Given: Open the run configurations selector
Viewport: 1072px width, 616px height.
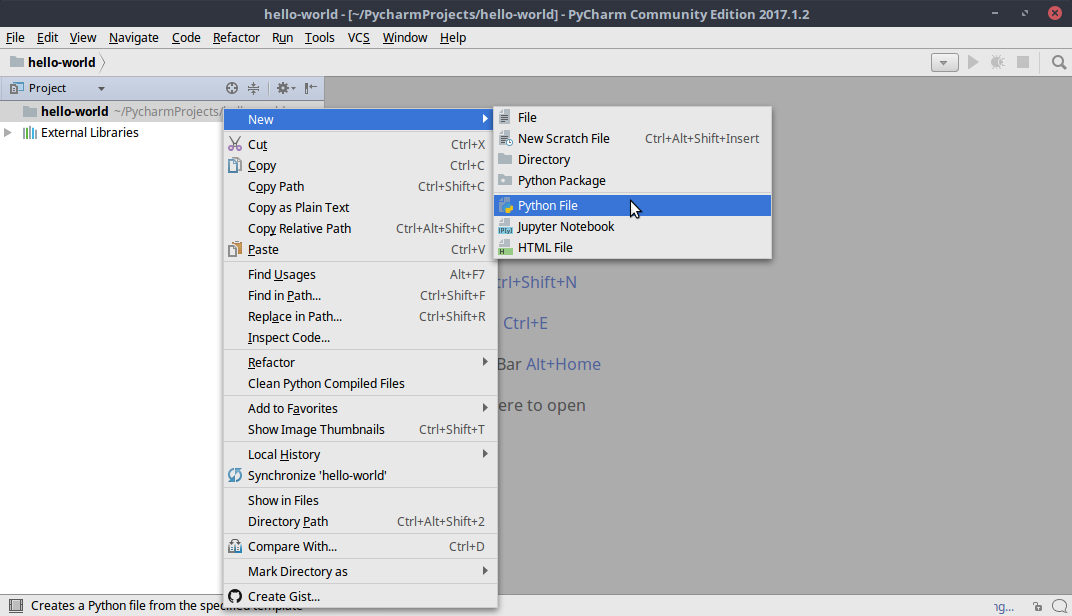Looking at the screenshot, I should 944,61.
